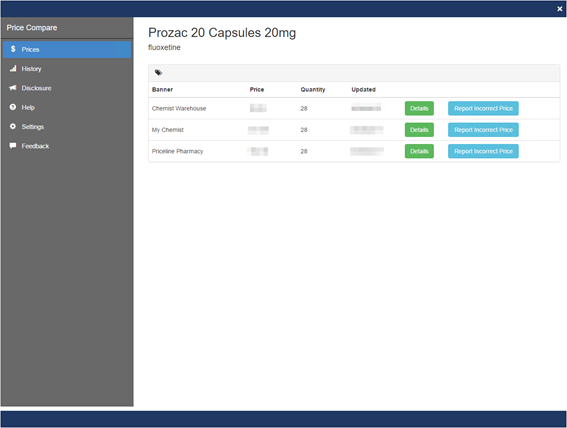The width and height of the screenshot is (567, 428).
Task: Click the blurred updated date for My Chemist
Action: [367, 130]
